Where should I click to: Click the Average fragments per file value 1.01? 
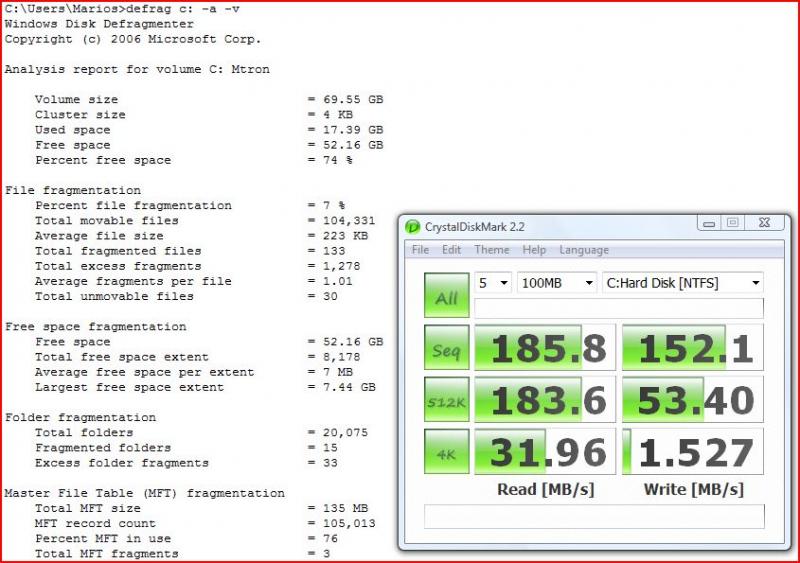pyautogui.click(x=337, y=281)
